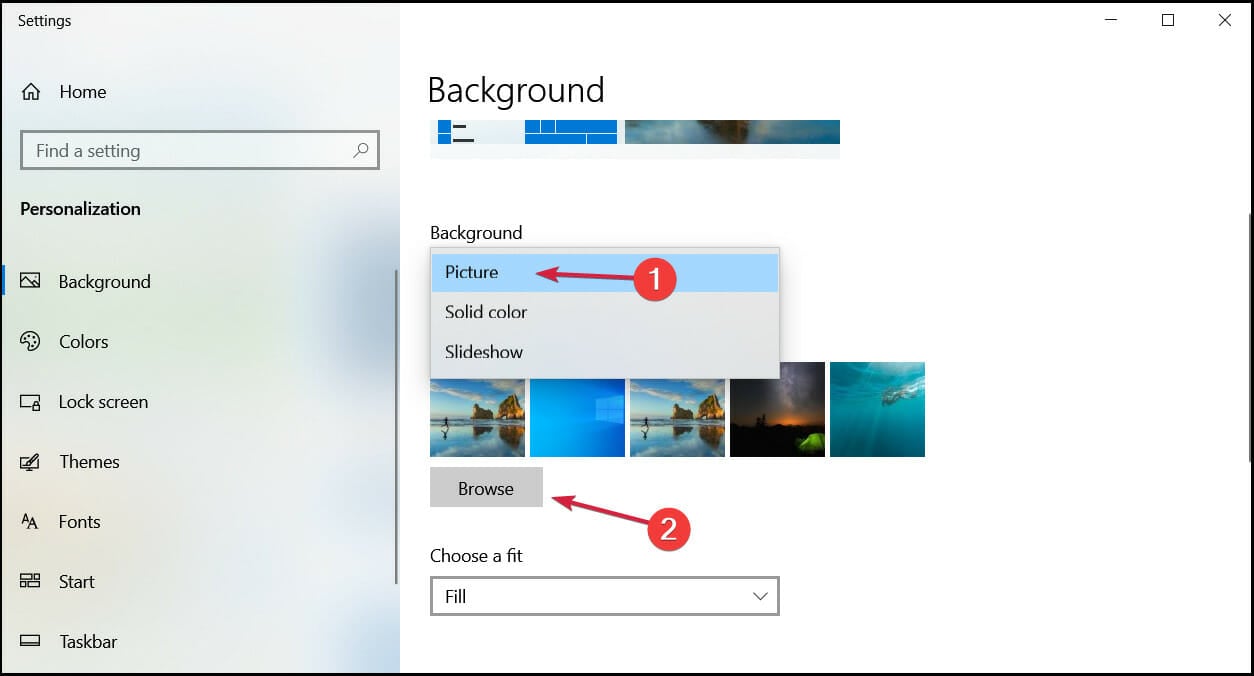This screenshot has width=1254, height=676.
Task: Click the sidebar's vertical scrollbar
Action: tap(396, 425)
